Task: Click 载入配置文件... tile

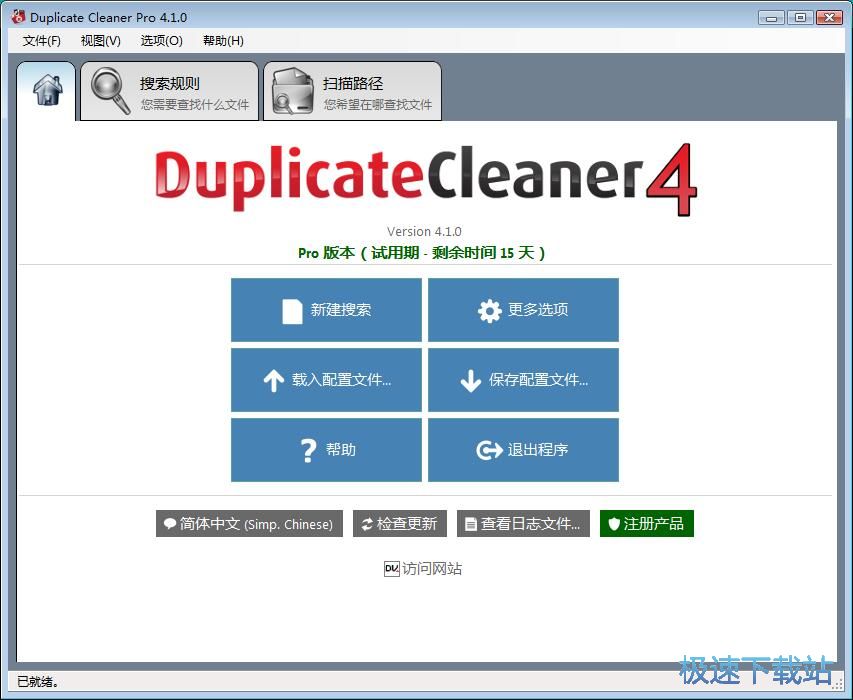Action: 326,380
